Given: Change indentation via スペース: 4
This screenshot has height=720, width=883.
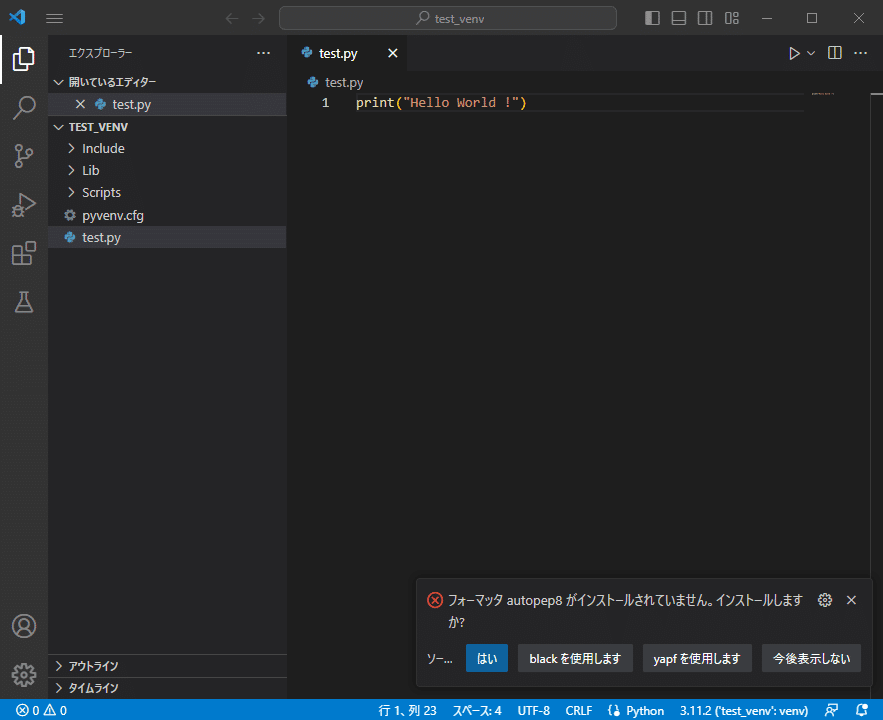Looking at the screenshot, I should [x=477, y=710].
